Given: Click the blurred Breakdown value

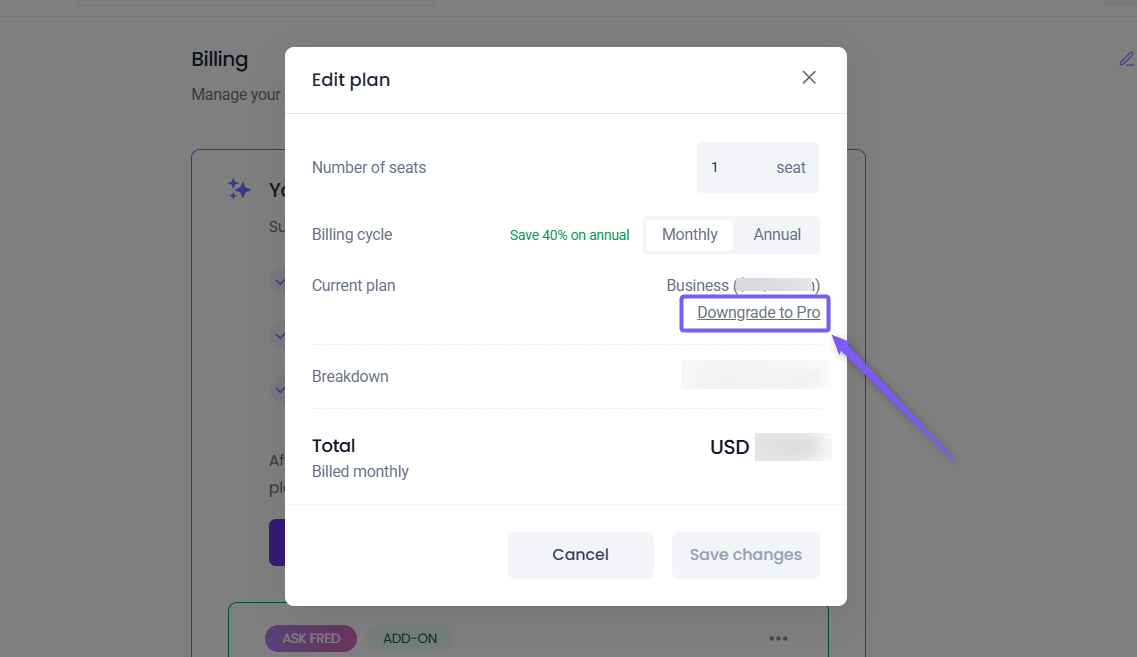Looking at the screenshot, I should [x=755, y=375].
